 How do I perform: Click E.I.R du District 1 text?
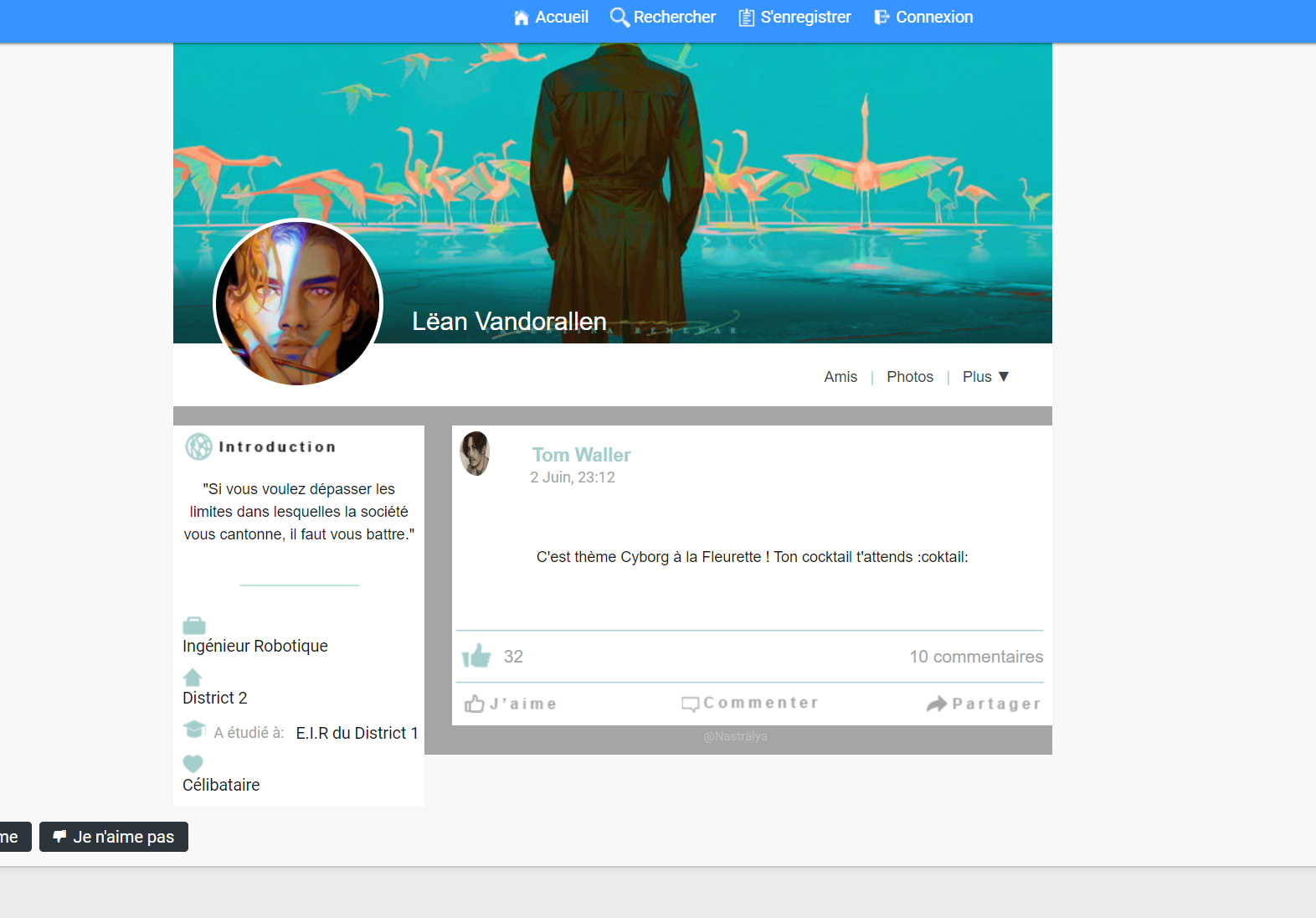tap(357, 733)
